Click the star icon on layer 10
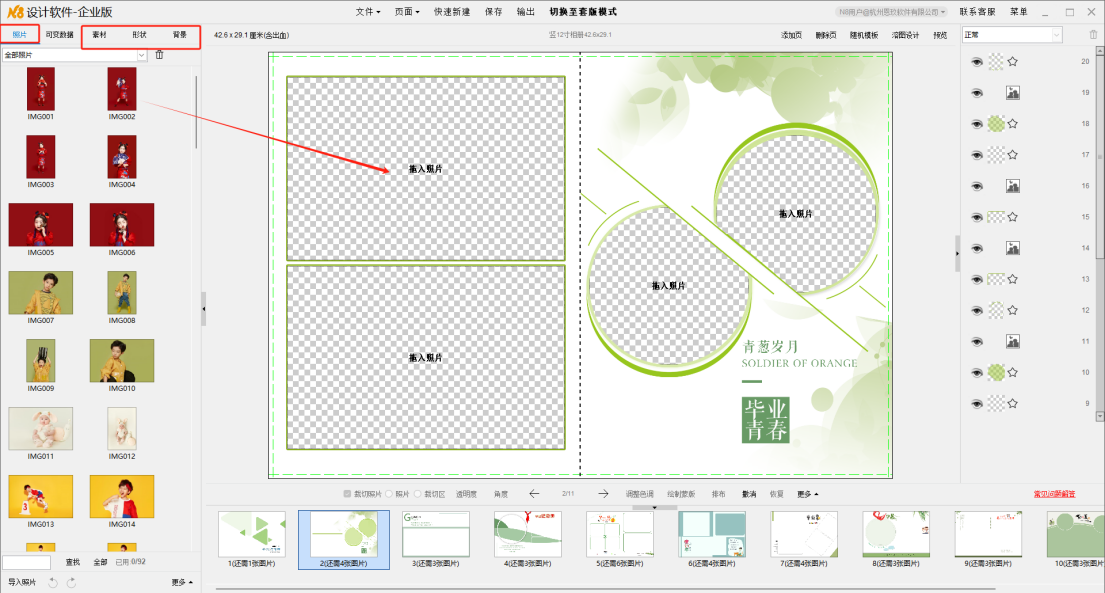Viewport: 1105px width, 593px height. [x=1013, y=372]
